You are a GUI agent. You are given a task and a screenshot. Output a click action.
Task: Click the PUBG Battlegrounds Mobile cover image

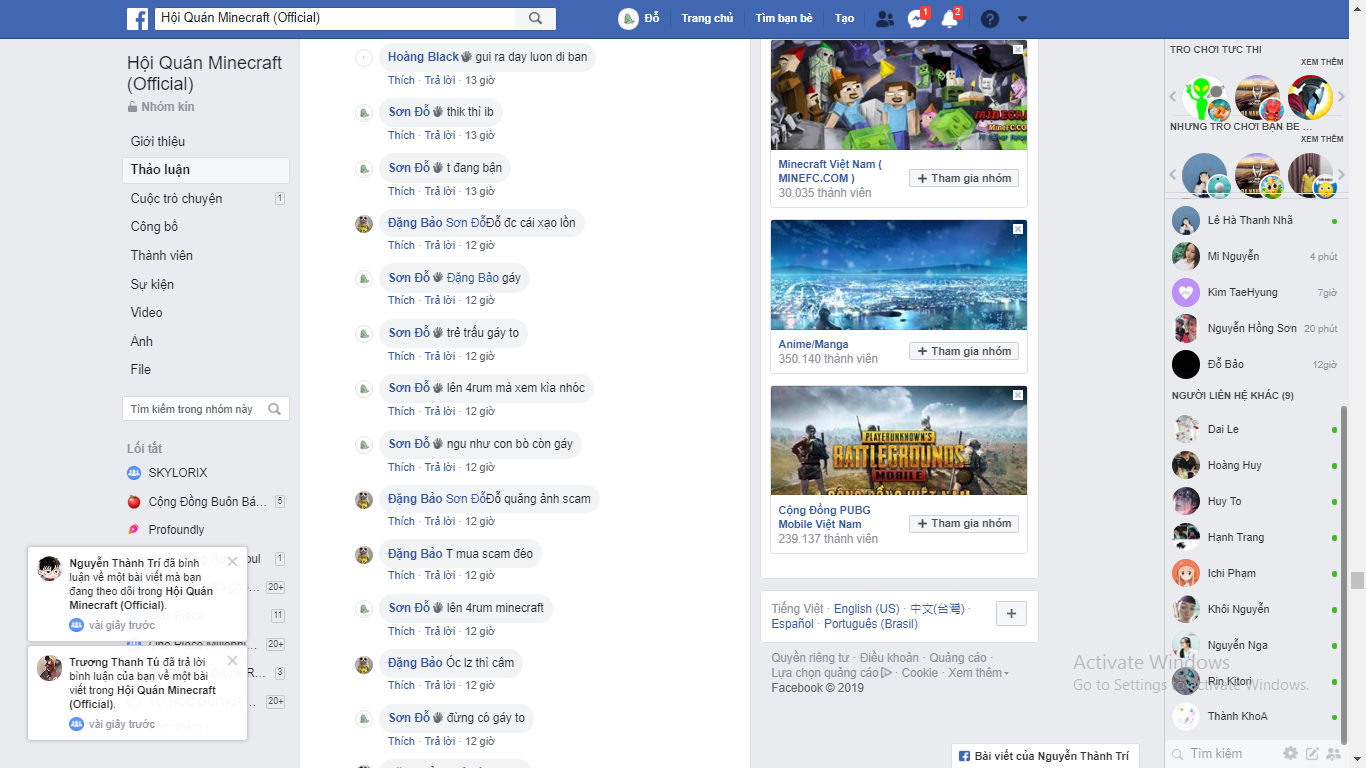[x=899, y=440]
